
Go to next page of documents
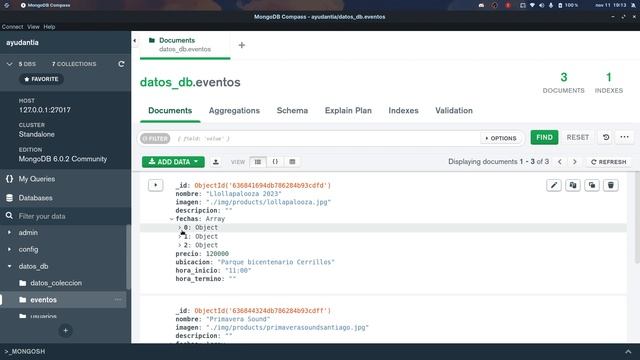point(575,162)
